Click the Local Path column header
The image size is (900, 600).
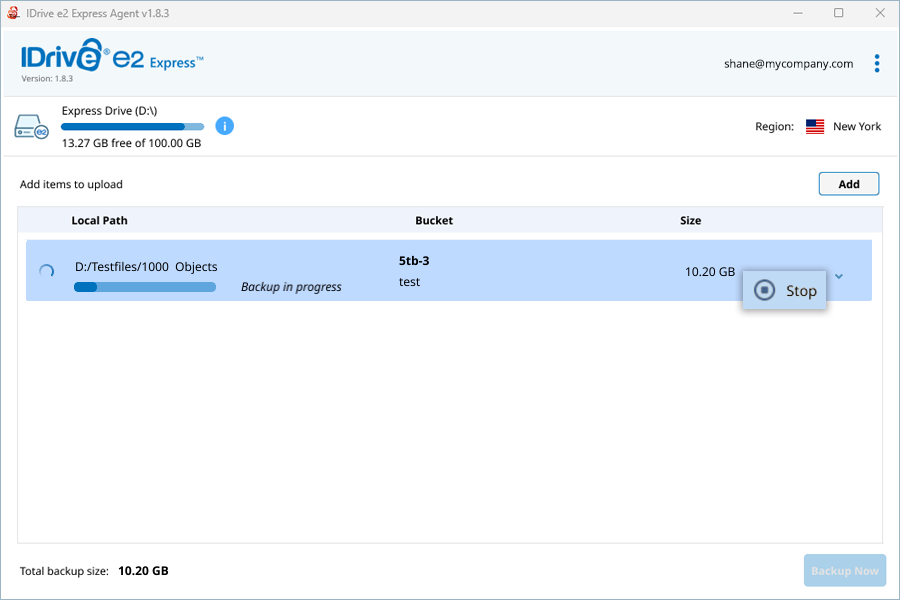coord(99,220)
